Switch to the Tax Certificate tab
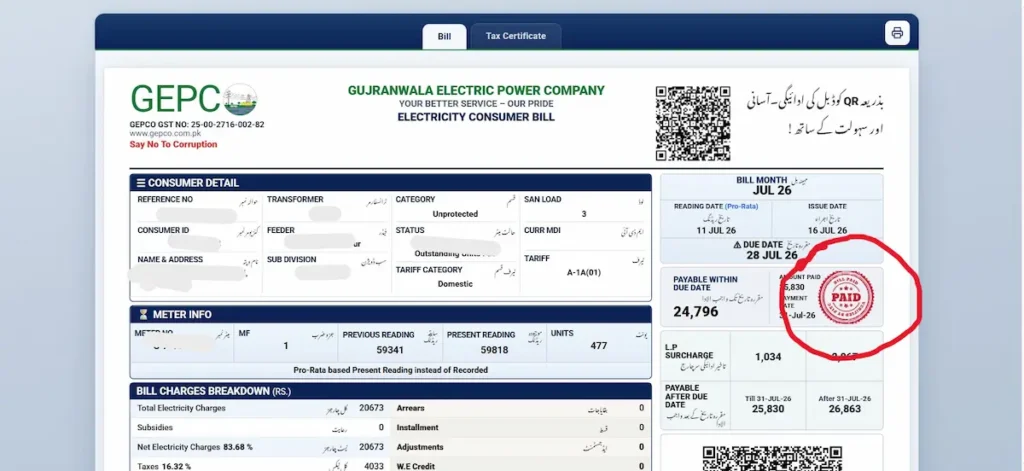 click(x=515, y=36)
